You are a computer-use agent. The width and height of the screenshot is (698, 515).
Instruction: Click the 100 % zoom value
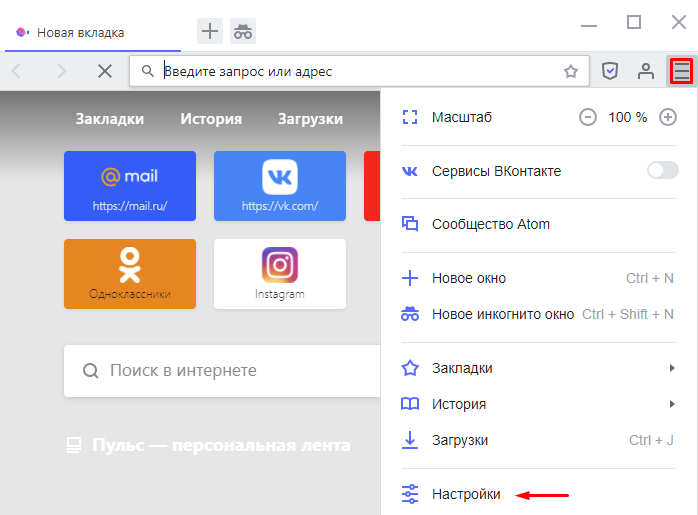click(628, 118)
